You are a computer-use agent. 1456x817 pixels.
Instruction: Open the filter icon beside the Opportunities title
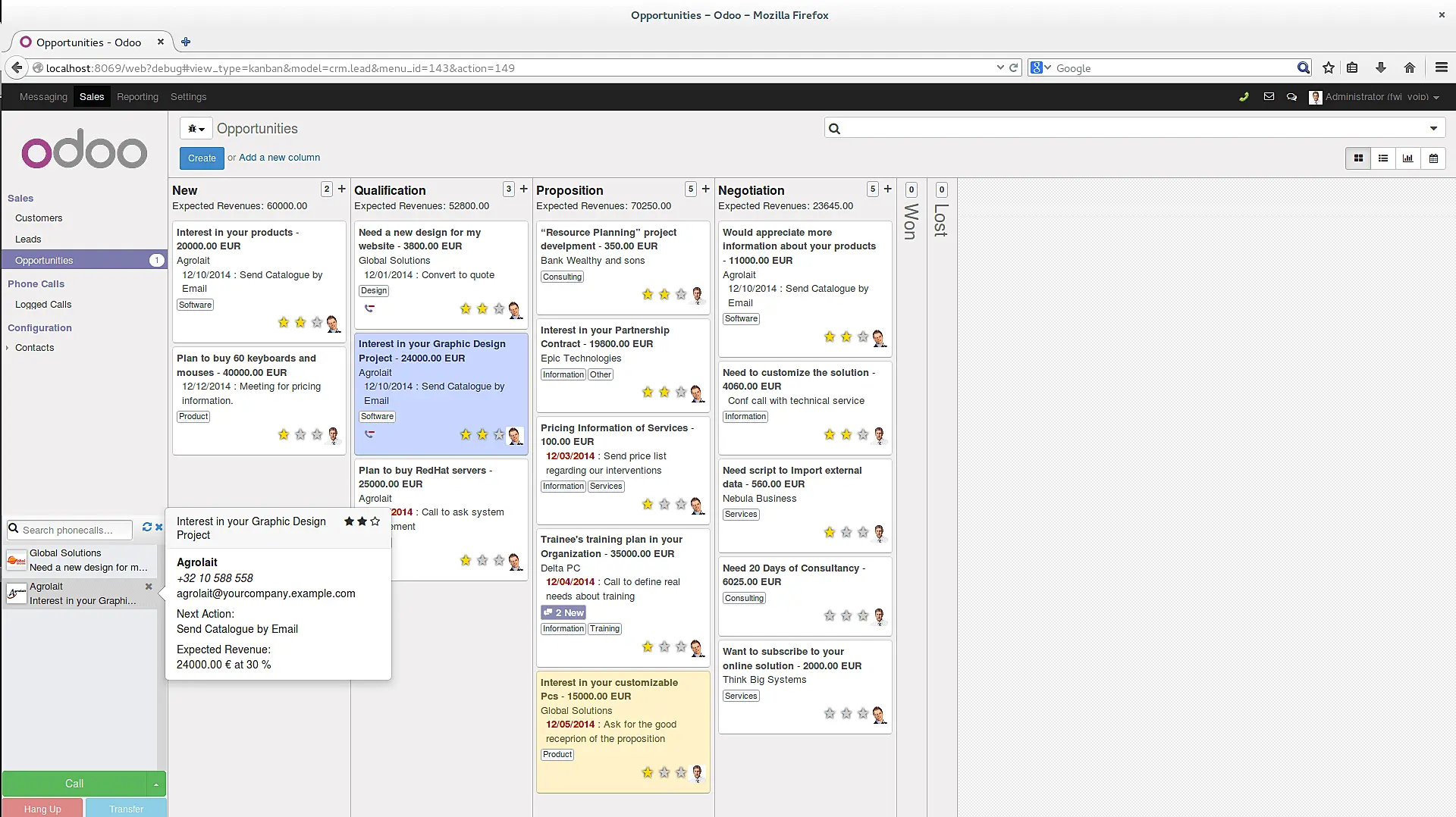(195, 128)
